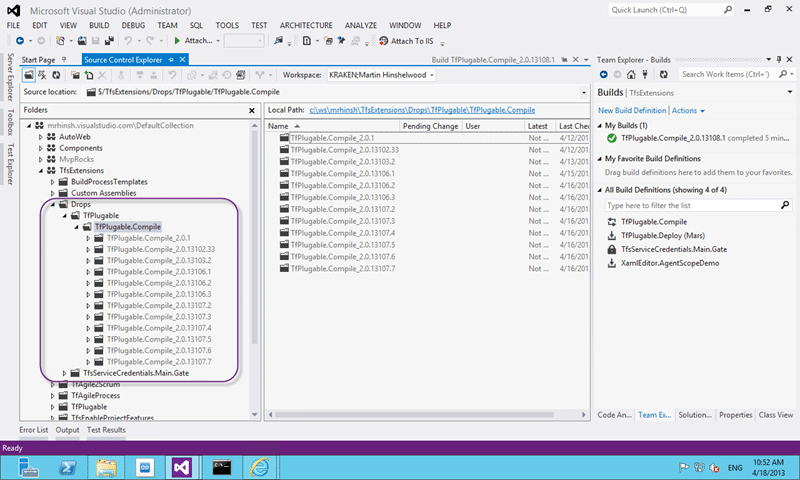Click the New Build Definition link

[x=632, y=111]
